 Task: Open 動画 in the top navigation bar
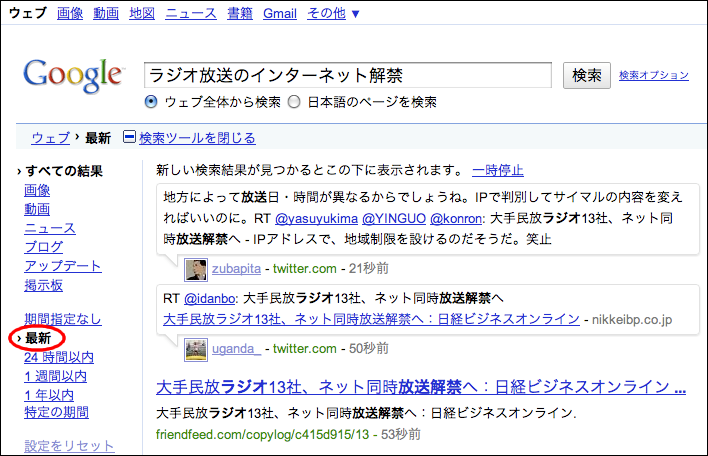[x=106, y=14]
